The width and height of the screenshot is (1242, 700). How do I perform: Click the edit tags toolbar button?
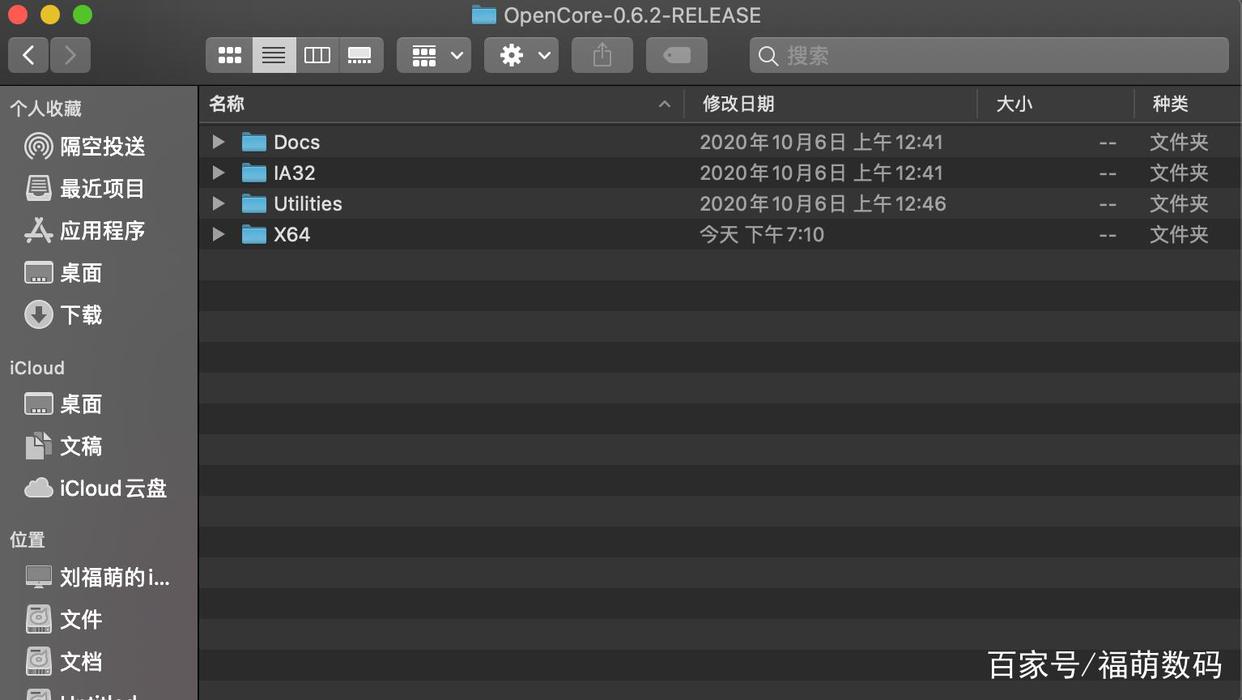tap(677, 55)
